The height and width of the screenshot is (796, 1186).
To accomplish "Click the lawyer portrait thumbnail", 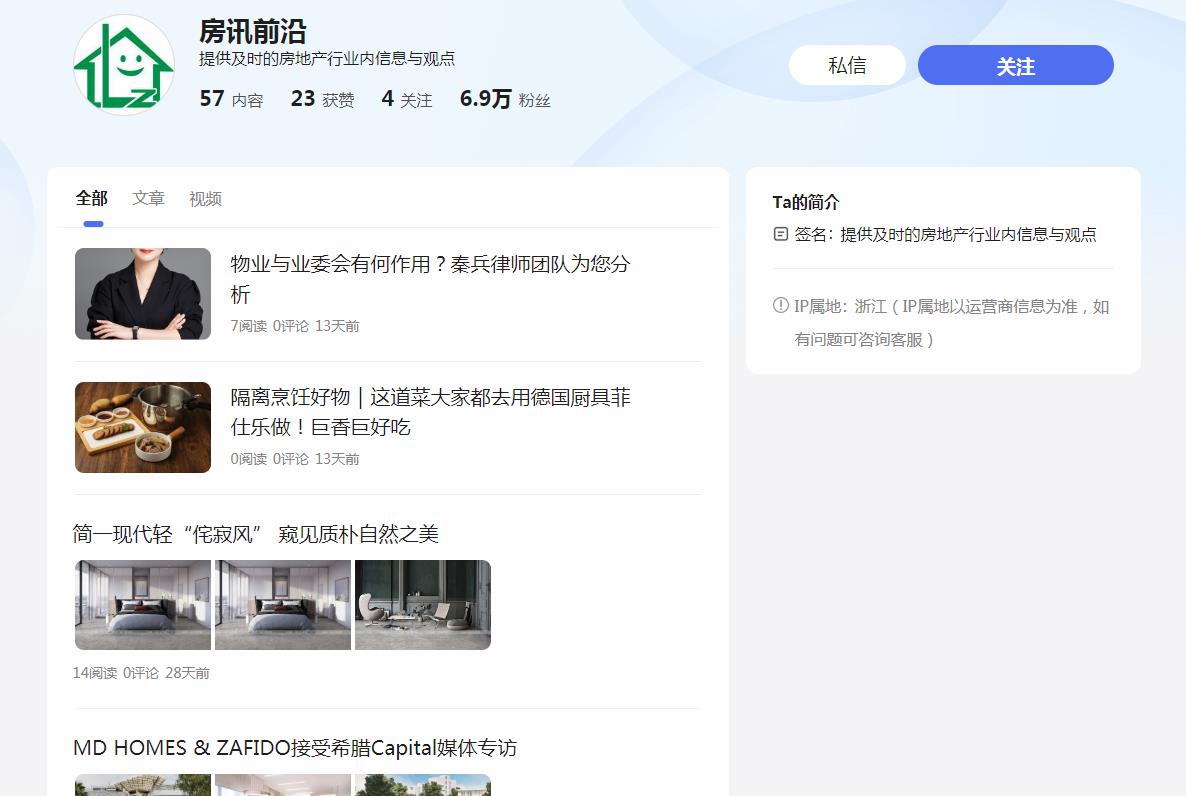I will pyautogui.click(x=143, y=294).
